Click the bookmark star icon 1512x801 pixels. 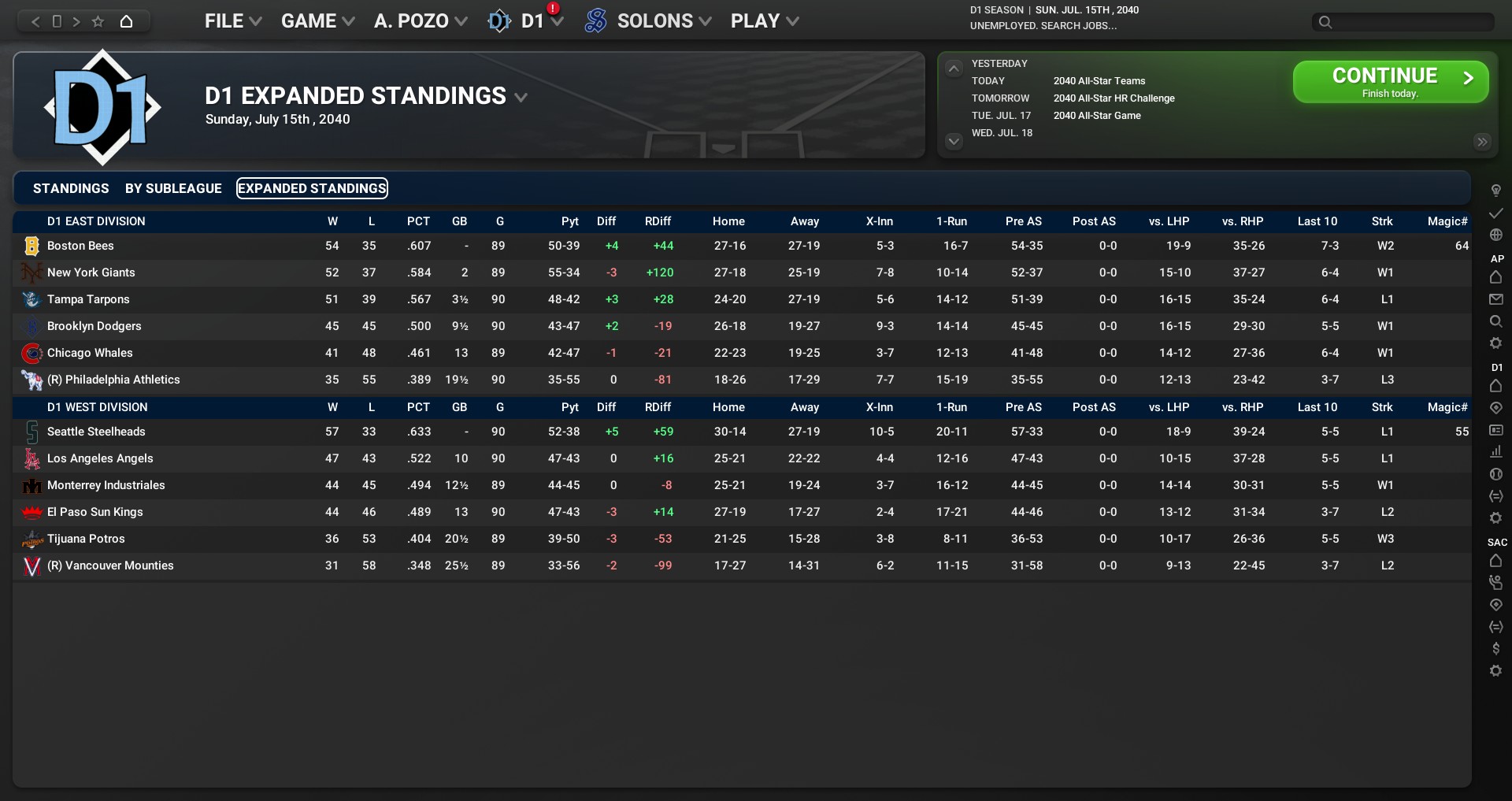98,21
